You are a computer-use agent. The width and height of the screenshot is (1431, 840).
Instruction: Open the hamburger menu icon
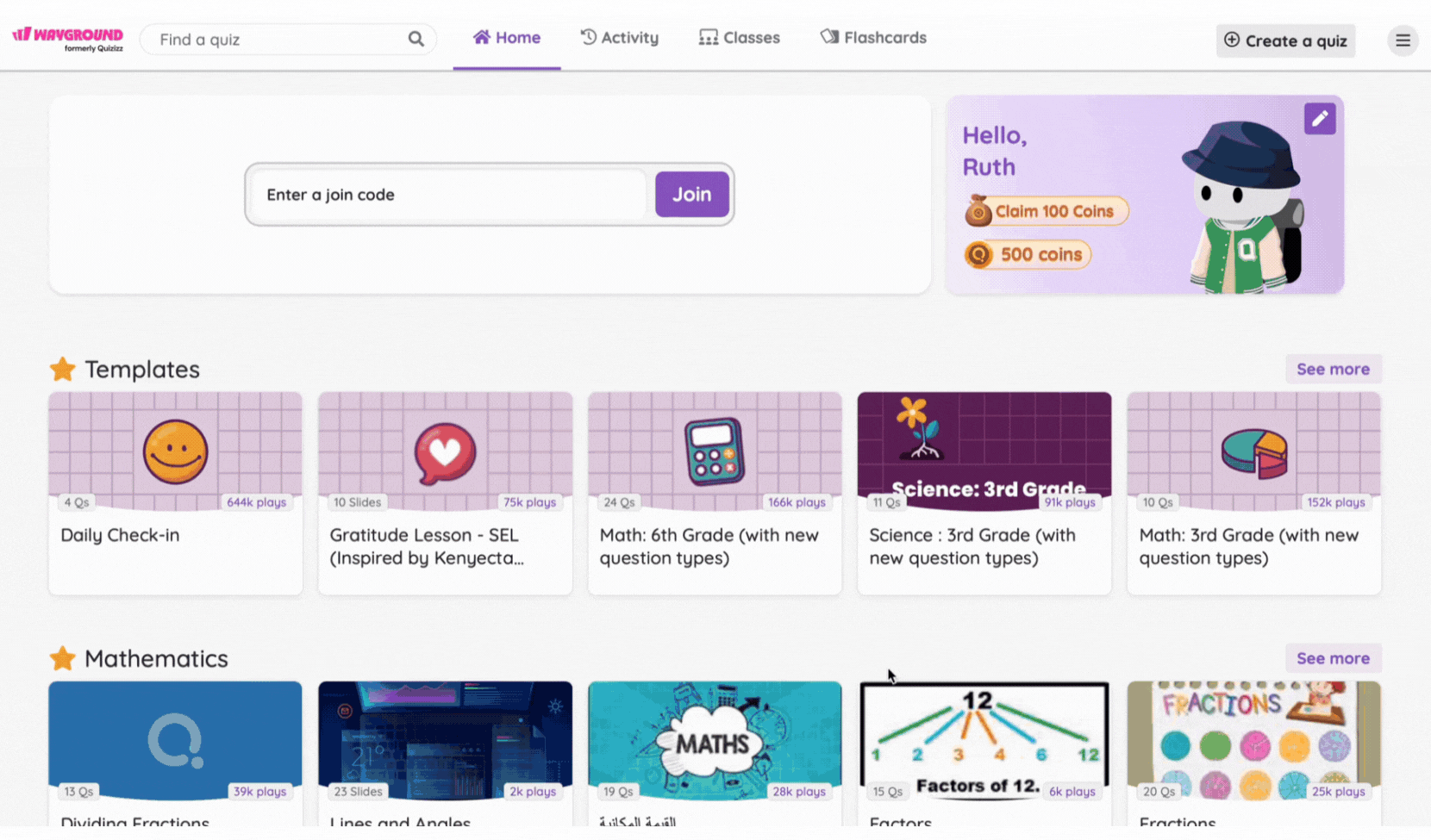tap(1403, 40)
